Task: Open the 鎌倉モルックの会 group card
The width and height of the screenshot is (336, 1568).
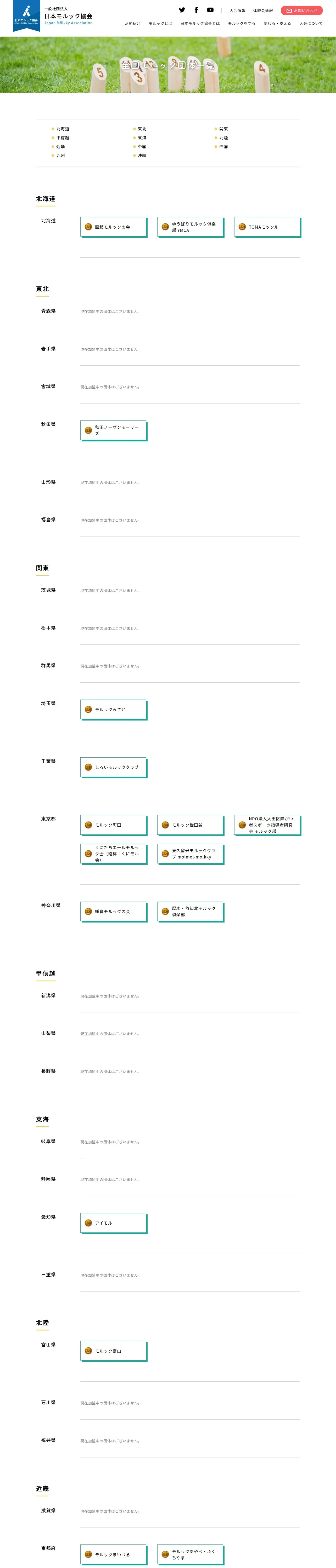Action: (114, 911)
